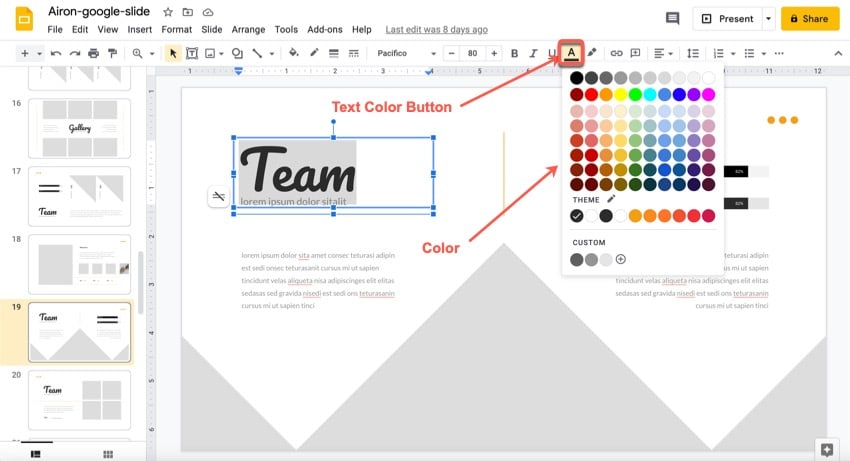Open the text align dropdown

click(x=662, y=53)
